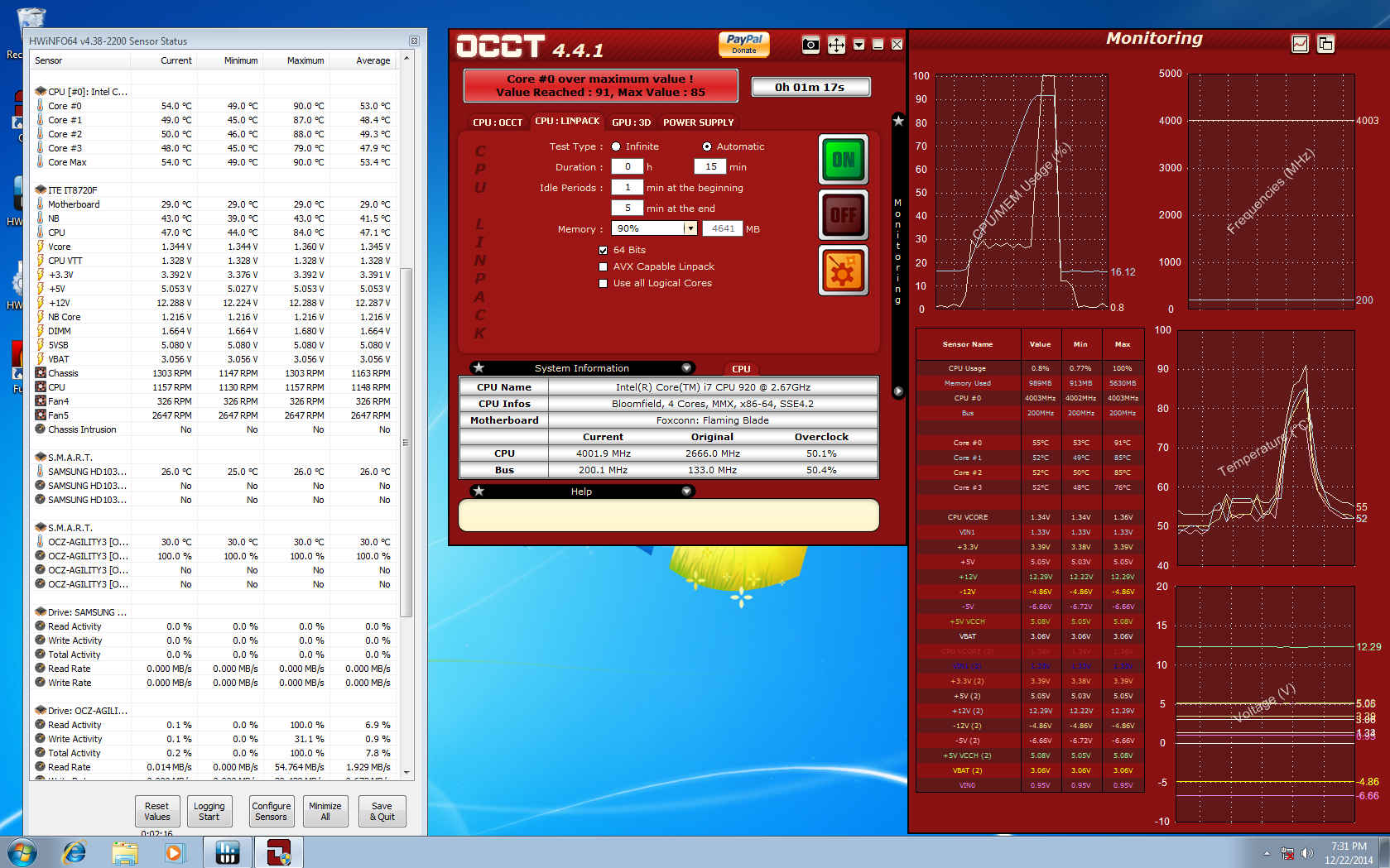The height and width of the screenshot is (868, 1390).
Task: Click the HWiNFO sensor list vertical scrollbar
Action: pos(406,442)
